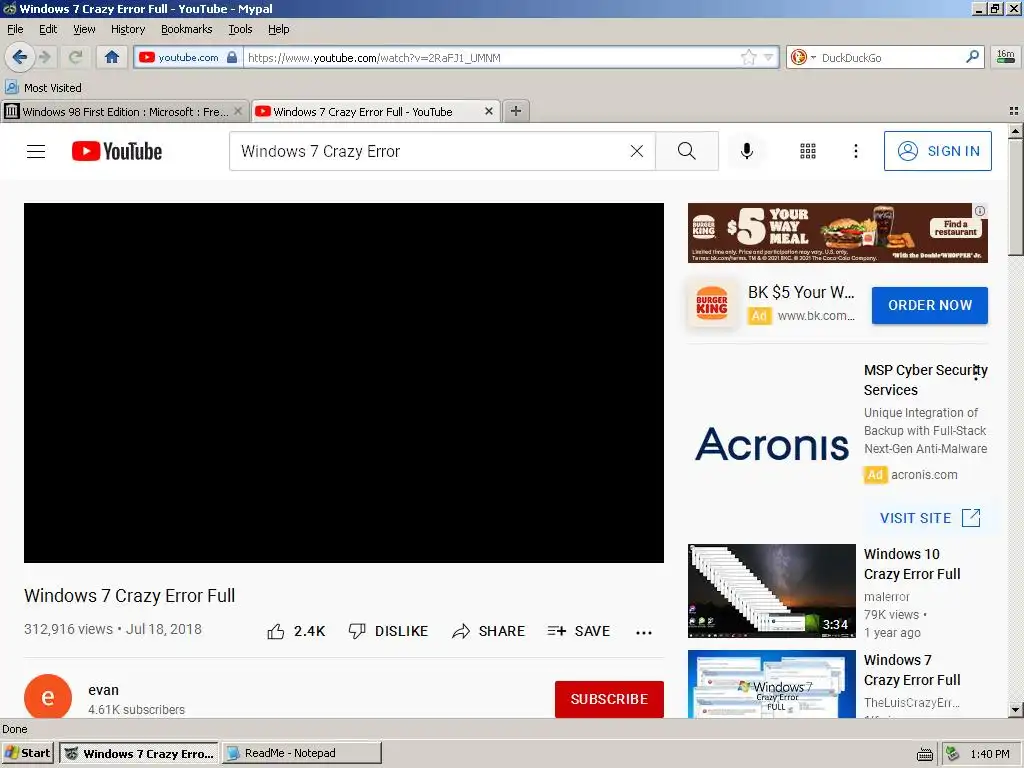Click the keyboard icon in system tray
The height and width of the screenshot is (768, 1024).
[x=925, y=755]
